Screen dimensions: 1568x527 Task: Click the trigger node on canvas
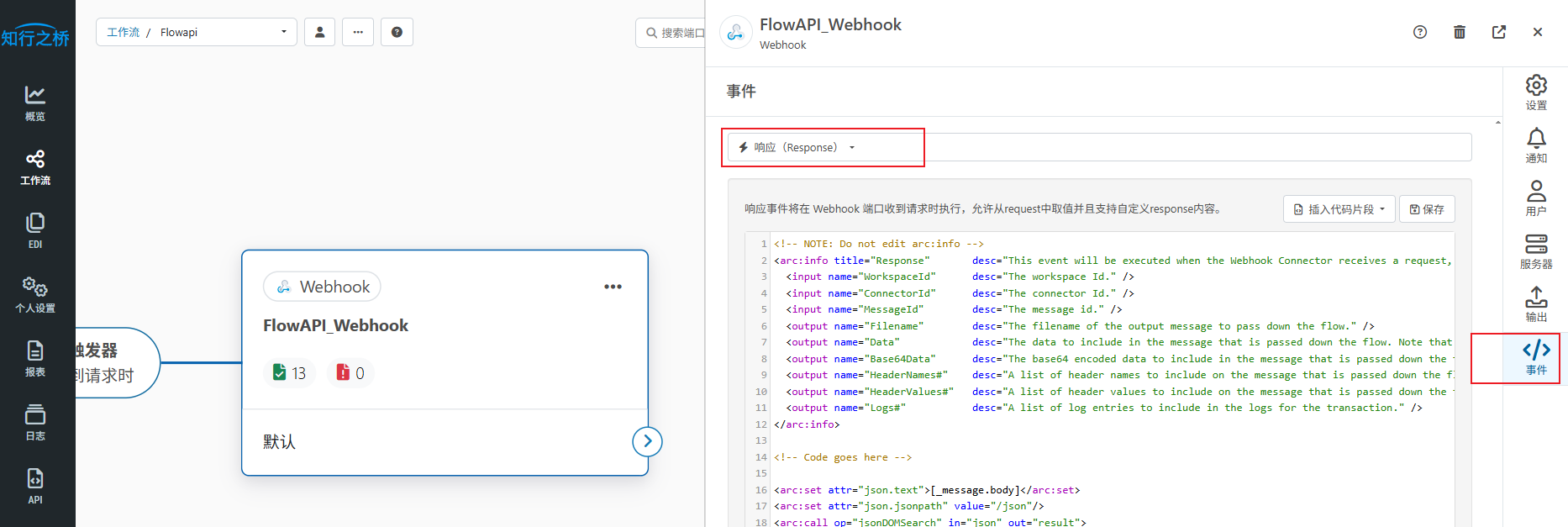click(116, 362)
